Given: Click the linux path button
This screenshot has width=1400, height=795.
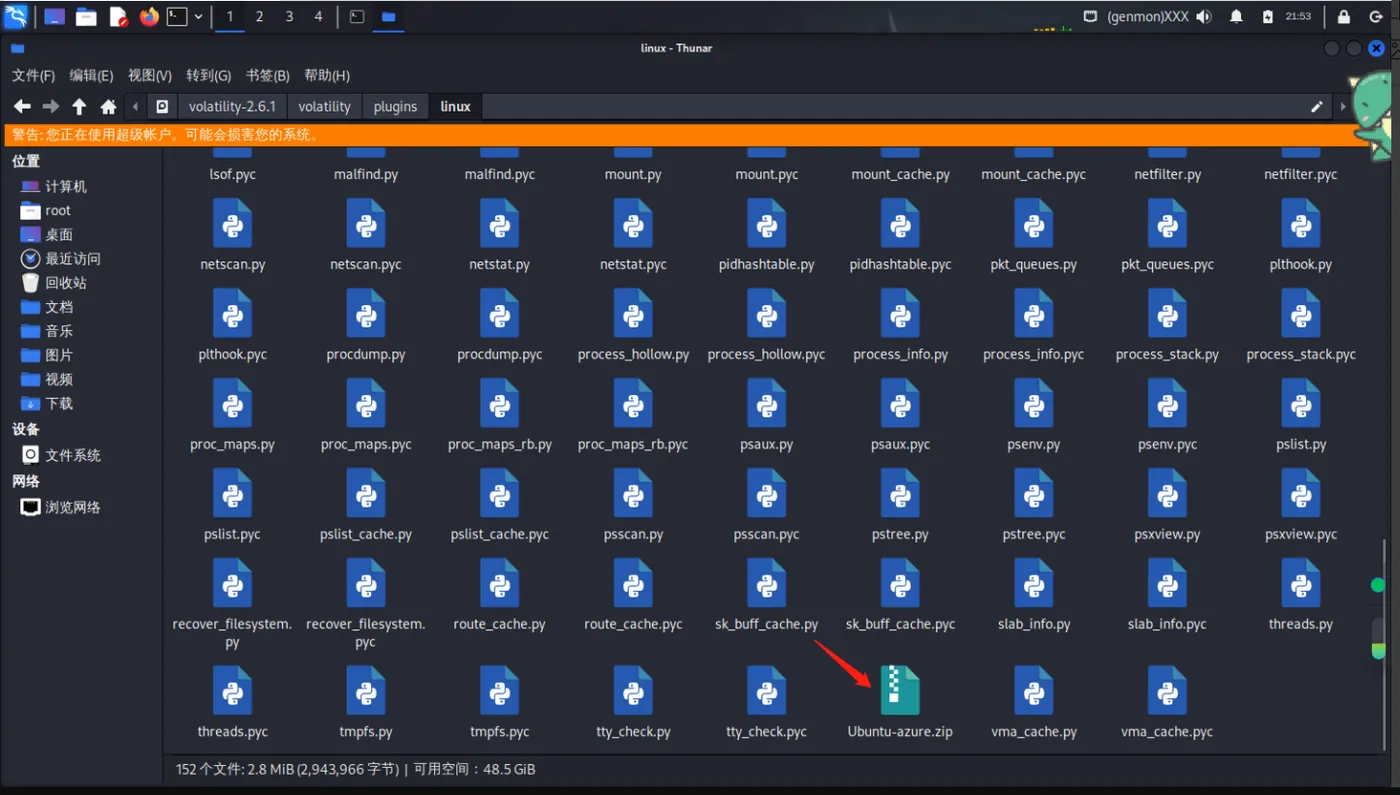Looking at the screenshot, I should point(455,106).
